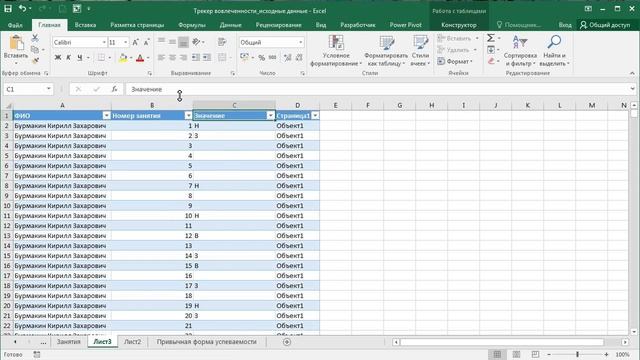Expand the formula bar
This screenshot has width=640, height=360.
click(x=632, y=89)
